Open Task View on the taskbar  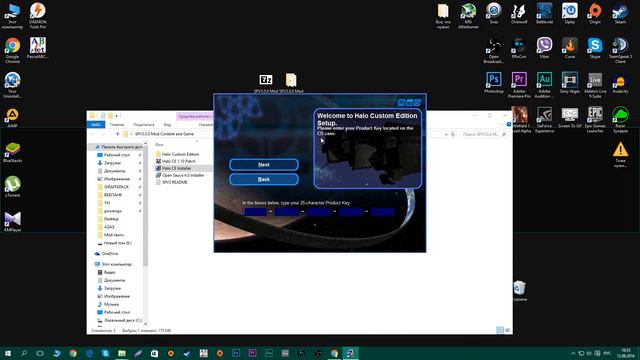pos(40,353)
